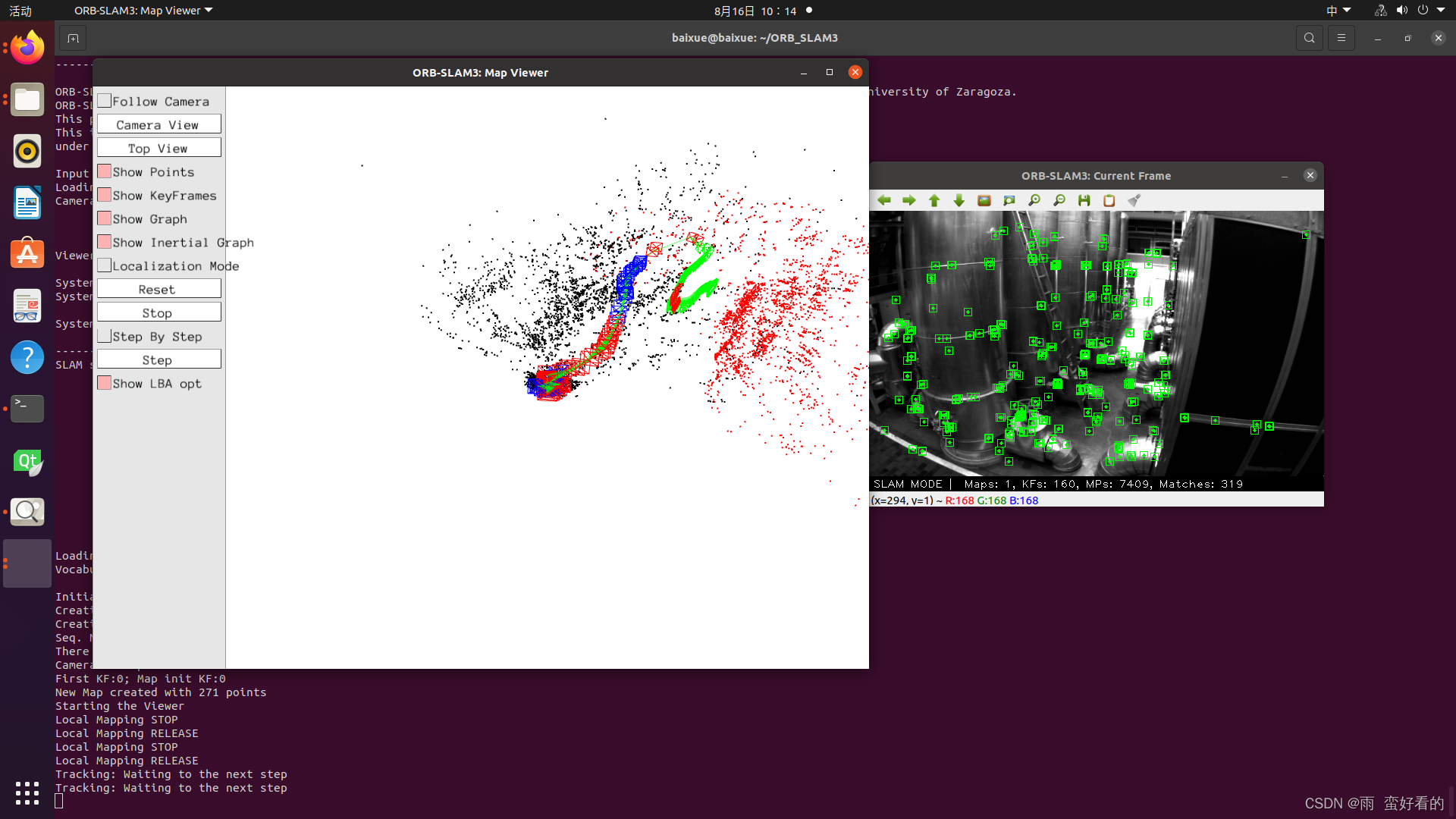
Task: Click the pan up arrow icon
Action: tap(934, 200)
